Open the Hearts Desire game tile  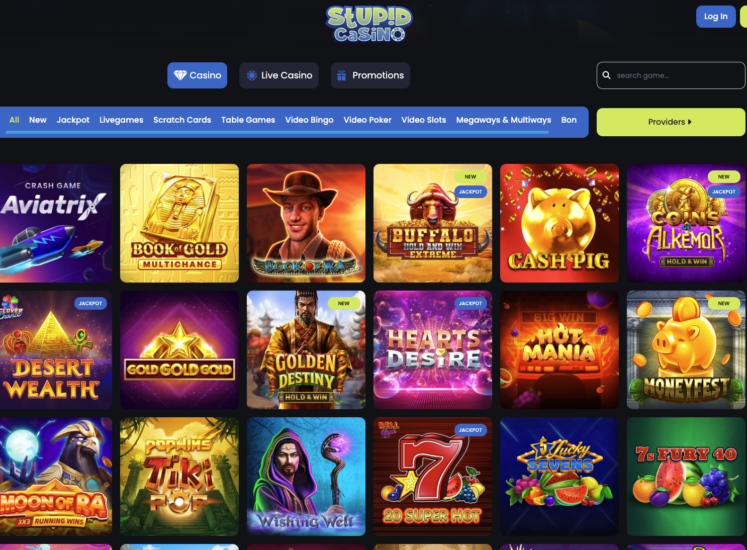433,350
